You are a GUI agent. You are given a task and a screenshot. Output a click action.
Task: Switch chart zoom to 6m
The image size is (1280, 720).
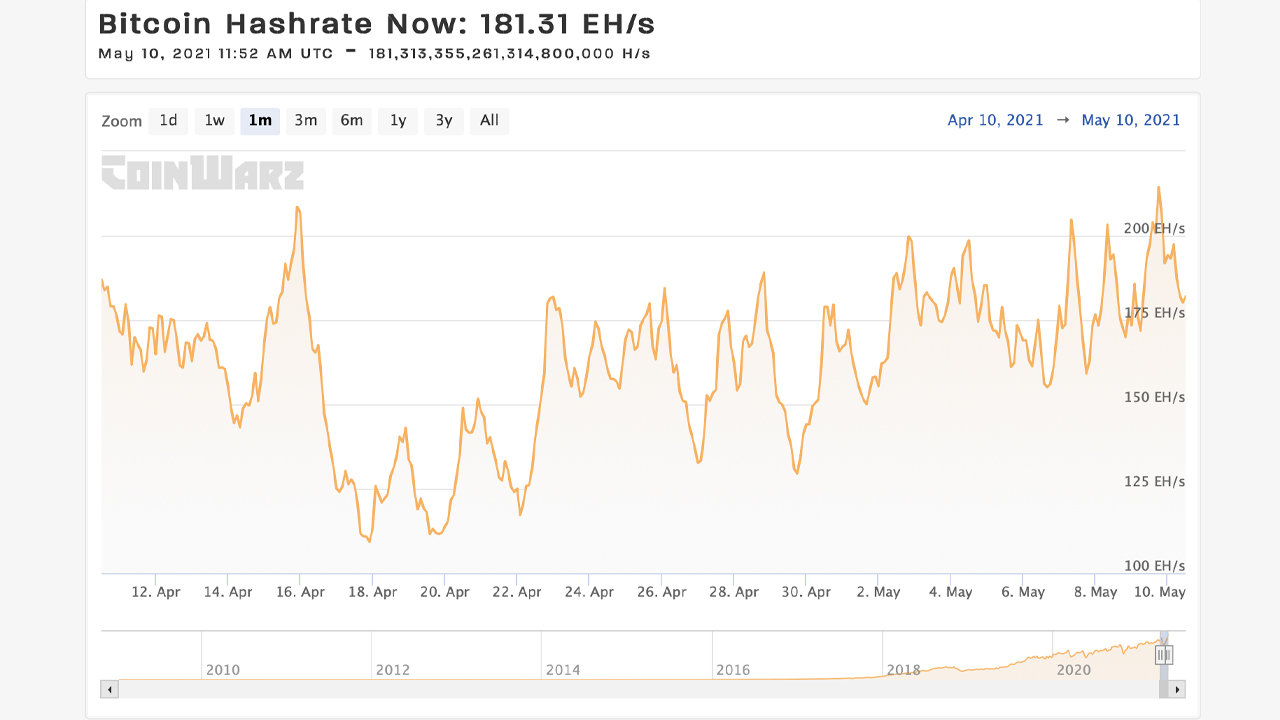(352, 121)
